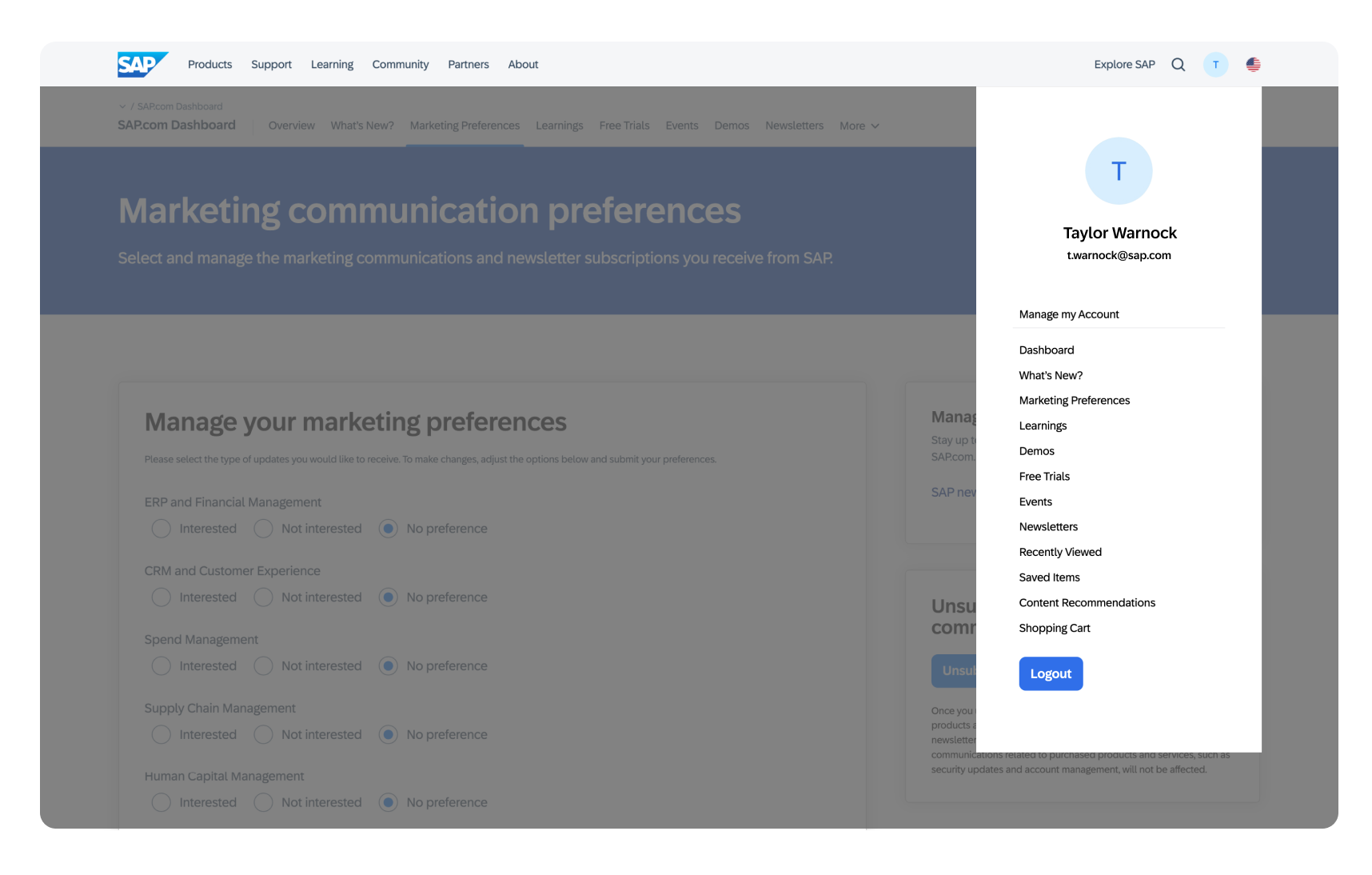Expand the More dropdown in the dashboard navigation
This screenshot has width=1372, height=875.
pos(858,126)
